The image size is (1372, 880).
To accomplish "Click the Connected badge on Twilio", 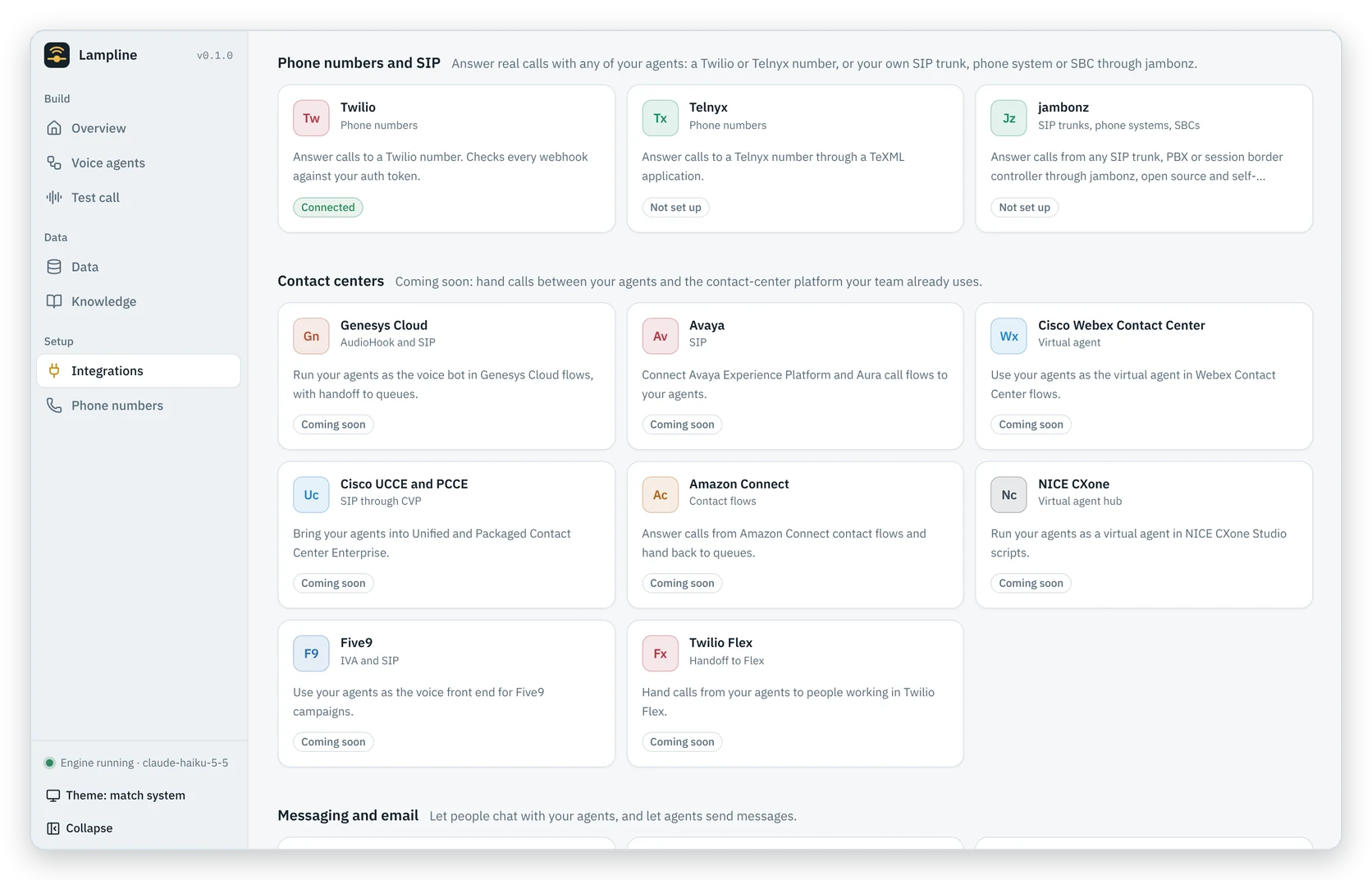I will point(328,208).
